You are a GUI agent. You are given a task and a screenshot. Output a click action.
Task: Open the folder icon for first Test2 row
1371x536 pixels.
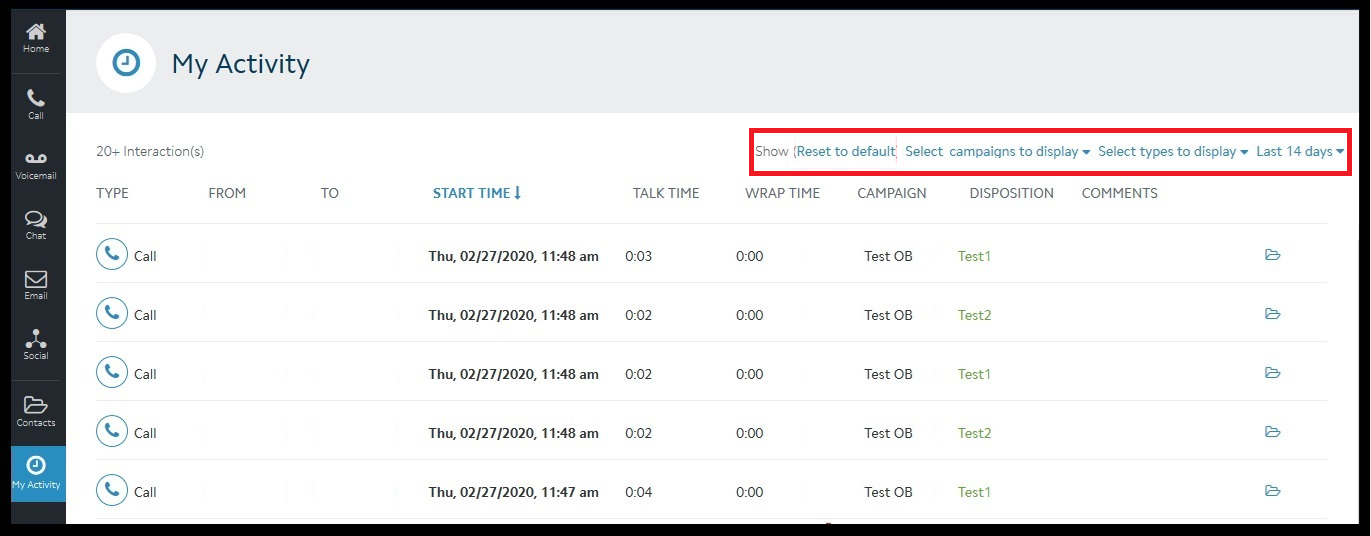click(1272, 314)
